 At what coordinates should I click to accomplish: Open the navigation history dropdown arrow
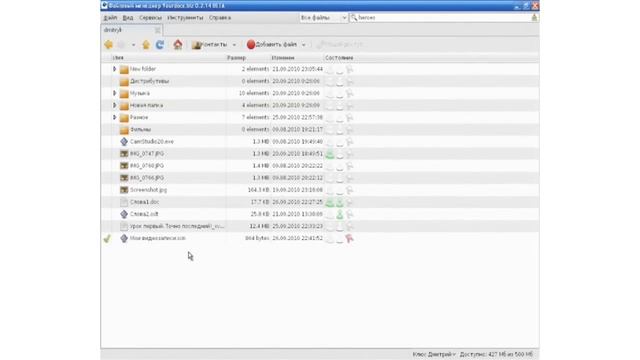coord(133,45)
